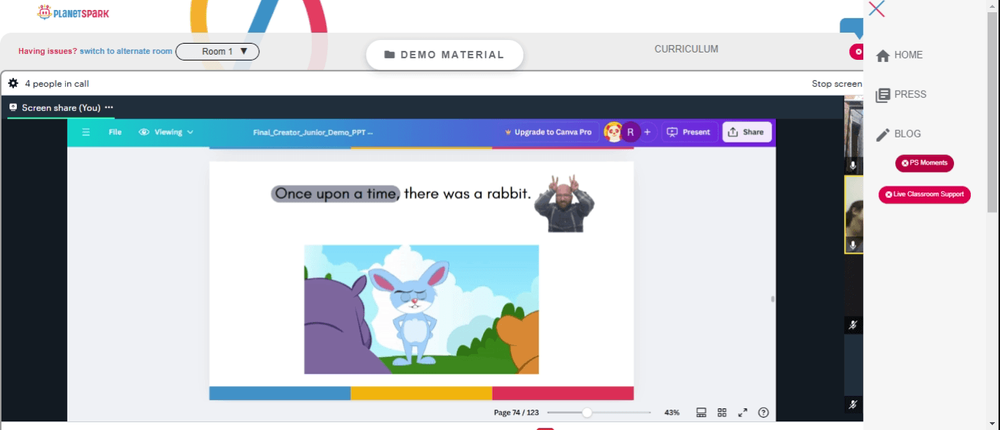The width and height of the screenshot is (1000, 430).
Task: Click the rabbit cartoon image on the slide
Action: (x=422, y=309)
